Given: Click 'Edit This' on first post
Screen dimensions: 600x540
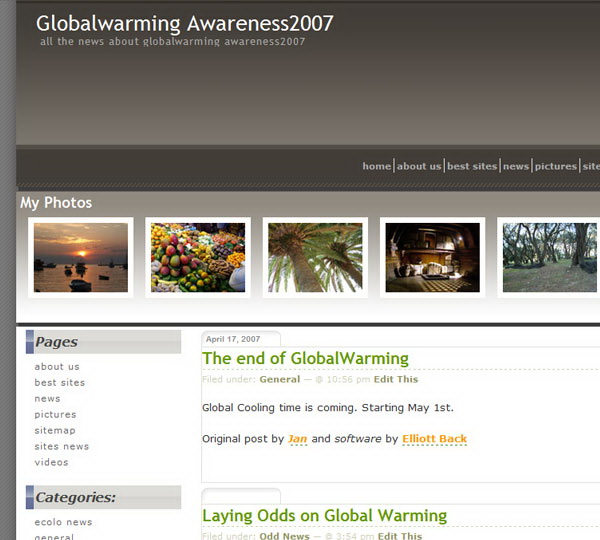Looking at the screenshot, I should [x=396, y=380].
